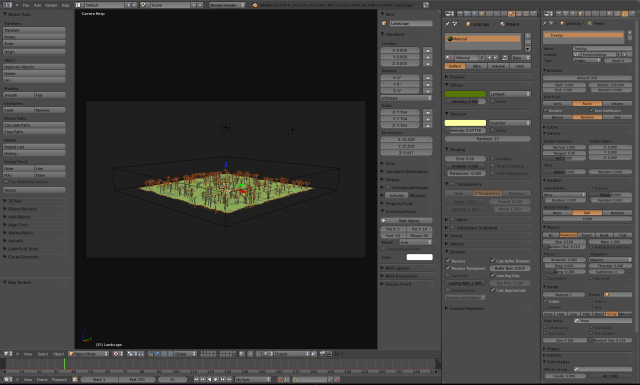This screenshot has width=640, height=385.
Task: Enable the Transparency panel checkbox
Action: point(453,184)
